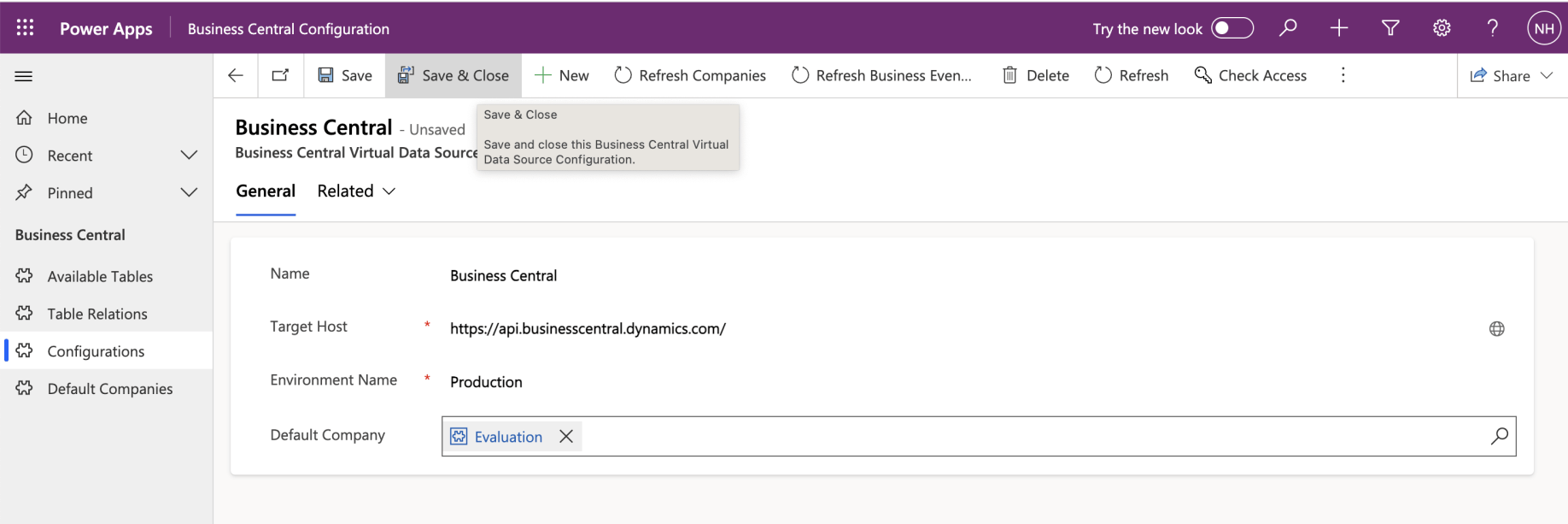The image size is (1568, 524).
Task: Expand the Pinned section chevron
Action: [189, 193]
